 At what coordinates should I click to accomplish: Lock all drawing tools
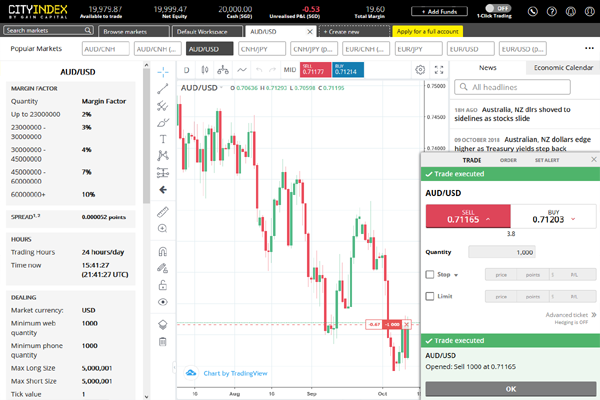[163, 285]
